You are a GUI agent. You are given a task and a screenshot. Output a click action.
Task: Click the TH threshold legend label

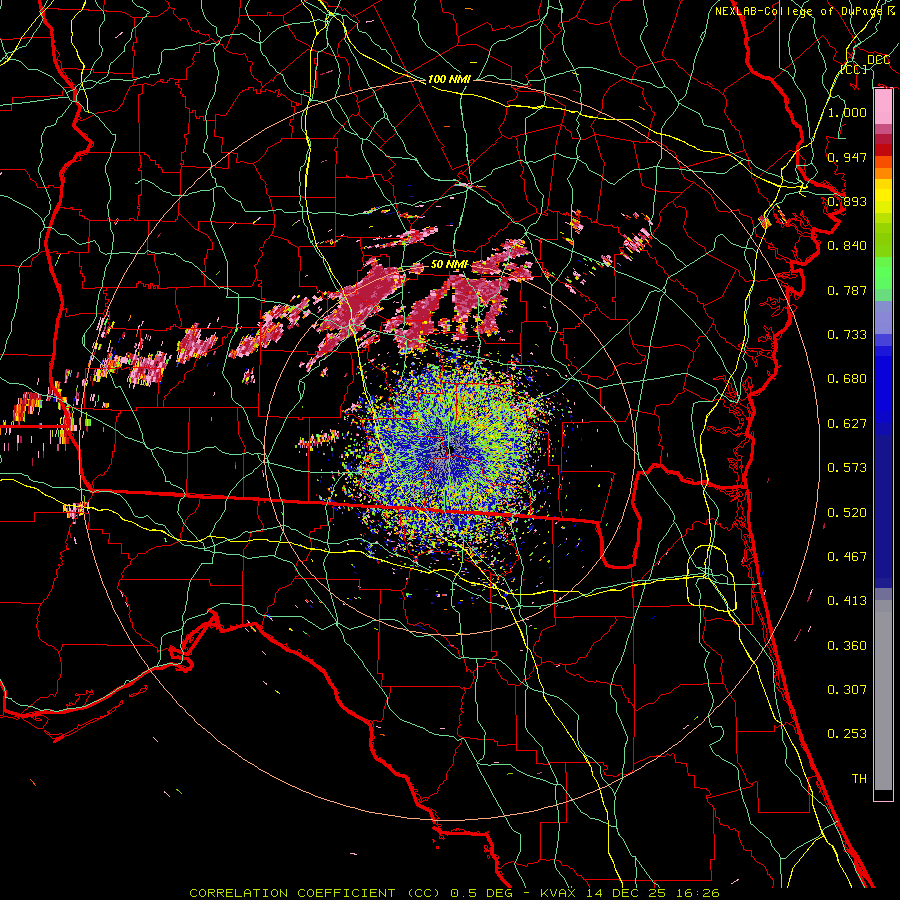click(859, 778)
